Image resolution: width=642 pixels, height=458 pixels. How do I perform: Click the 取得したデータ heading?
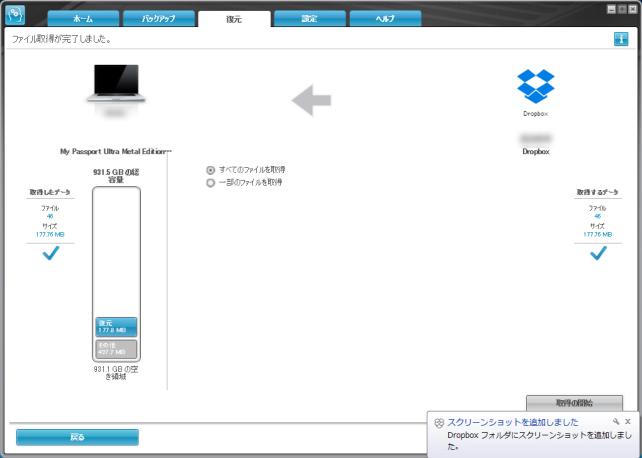click(x=50, y=192)
